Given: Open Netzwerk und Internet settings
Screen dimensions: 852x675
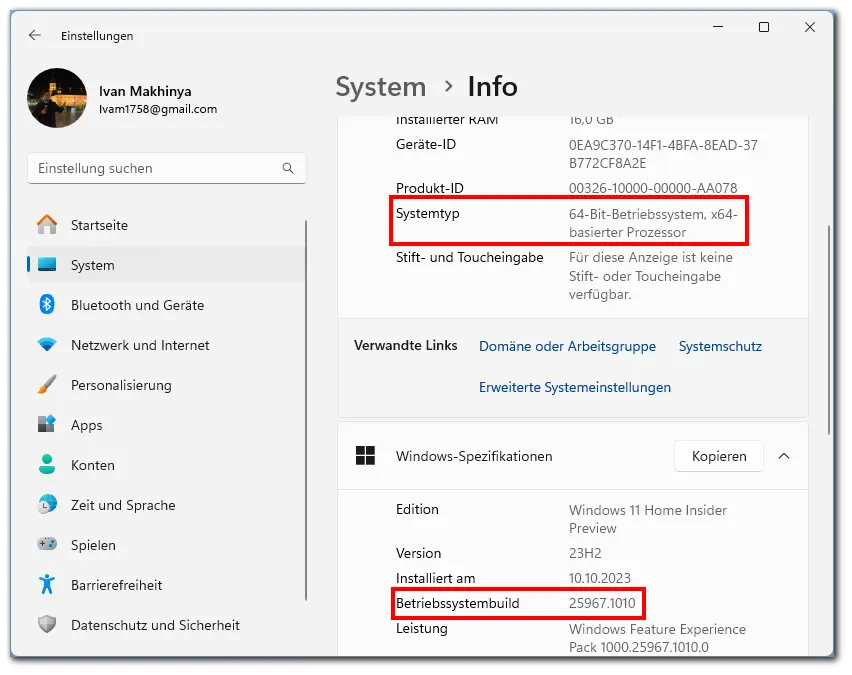Looking at the screenshot, I should (166, 345).
